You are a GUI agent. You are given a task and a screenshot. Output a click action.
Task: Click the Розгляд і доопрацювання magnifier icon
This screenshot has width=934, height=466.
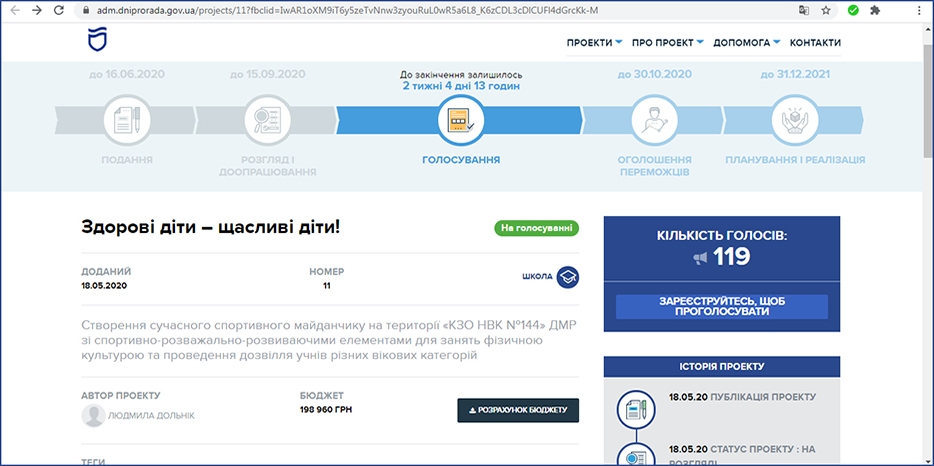267,122
